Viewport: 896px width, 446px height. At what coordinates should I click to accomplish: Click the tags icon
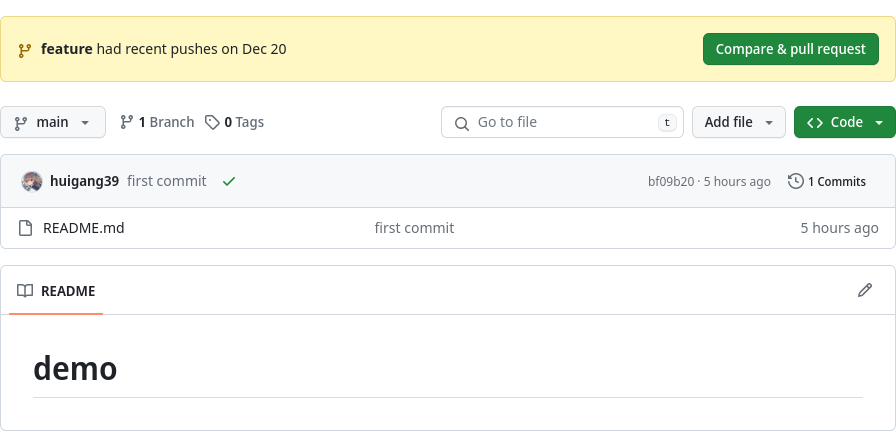click(x=212, y=122)
